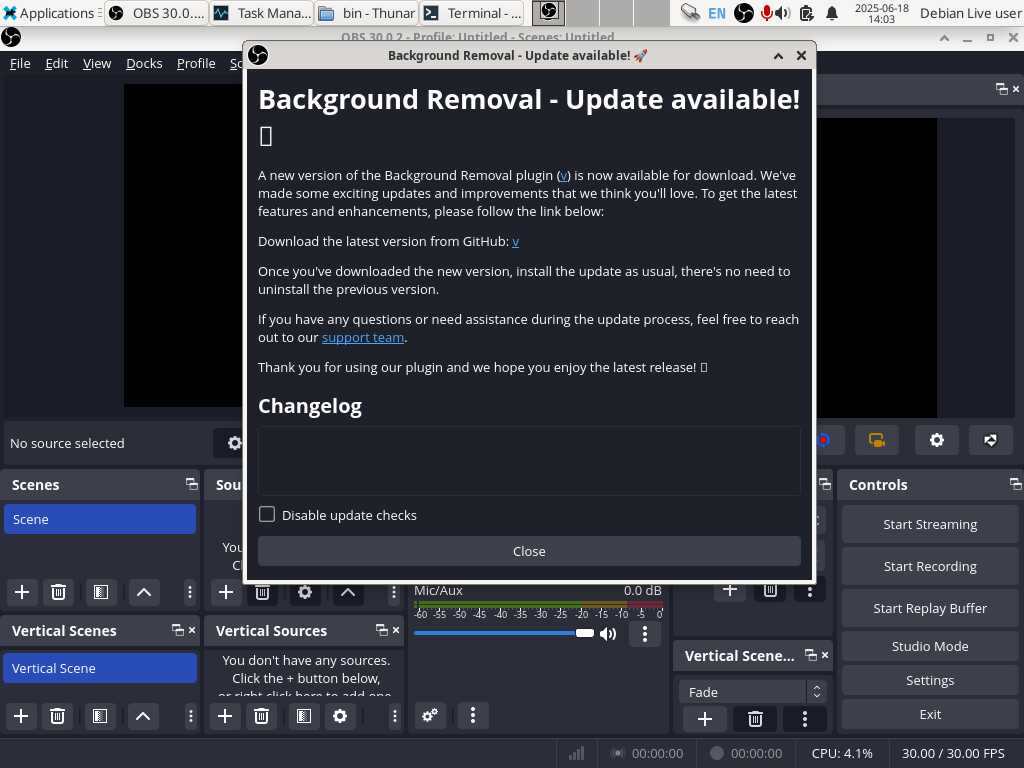This screenshot has width=1024, height=768.
Task: Open the Docks menu
Action: [x=144, y=63]
